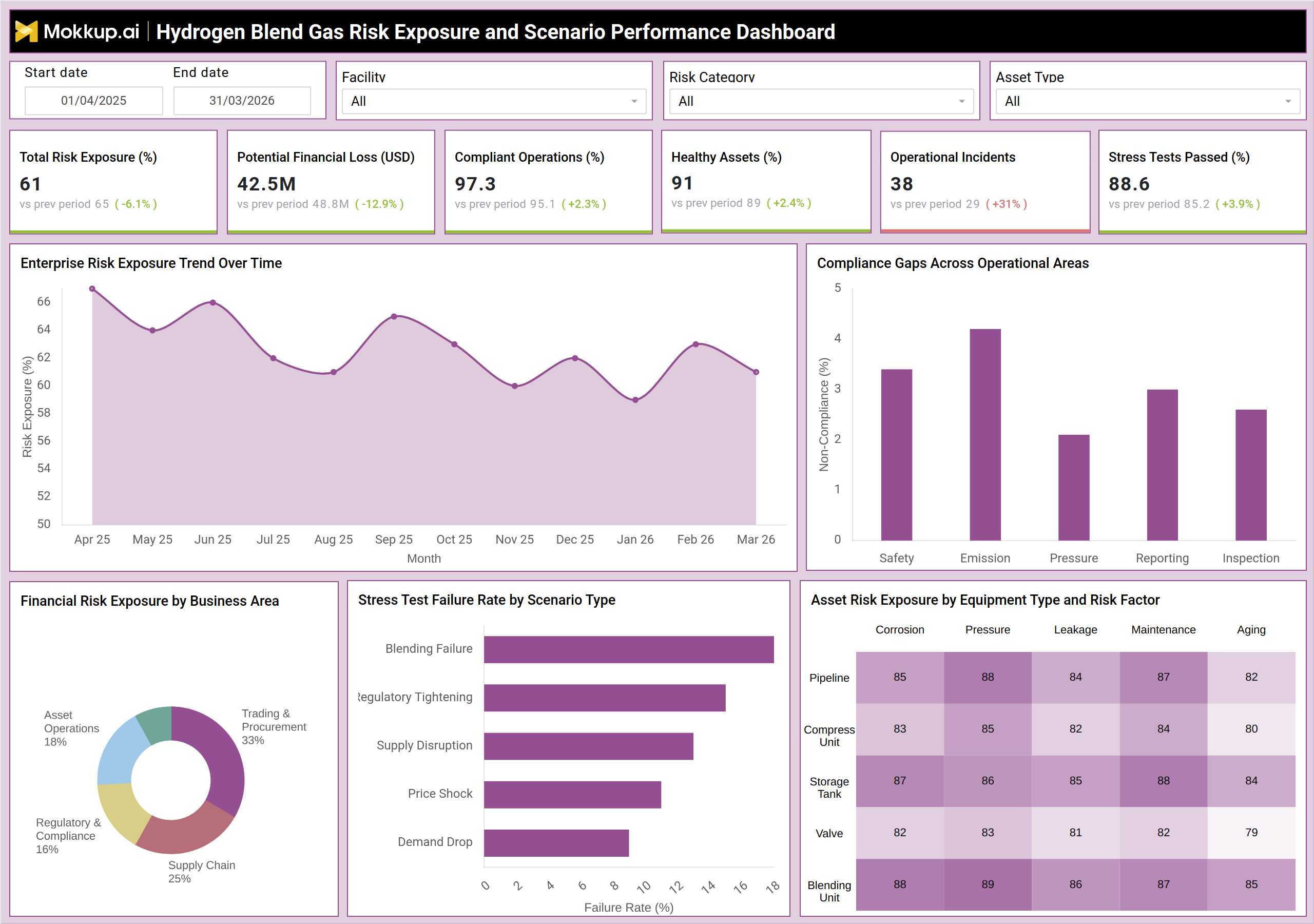This screenshot has height=924, width=1314.
Task: Select the Operational Incidents value 38
Action: (x=901, y=184)
